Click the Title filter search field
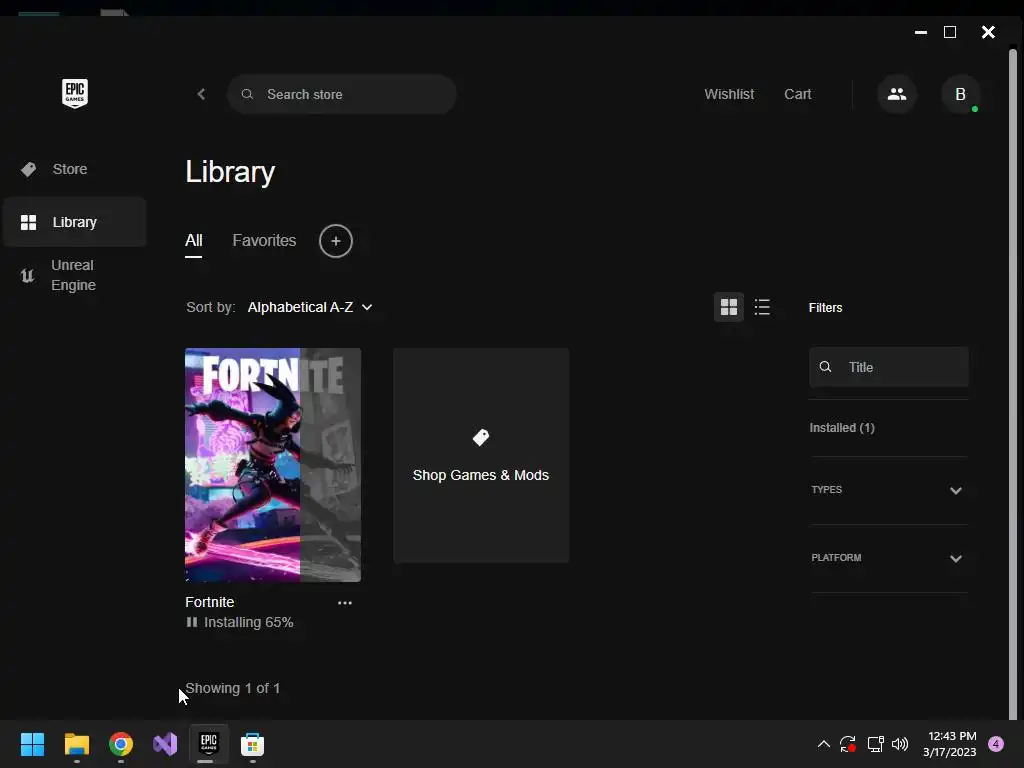 point(889,367)
